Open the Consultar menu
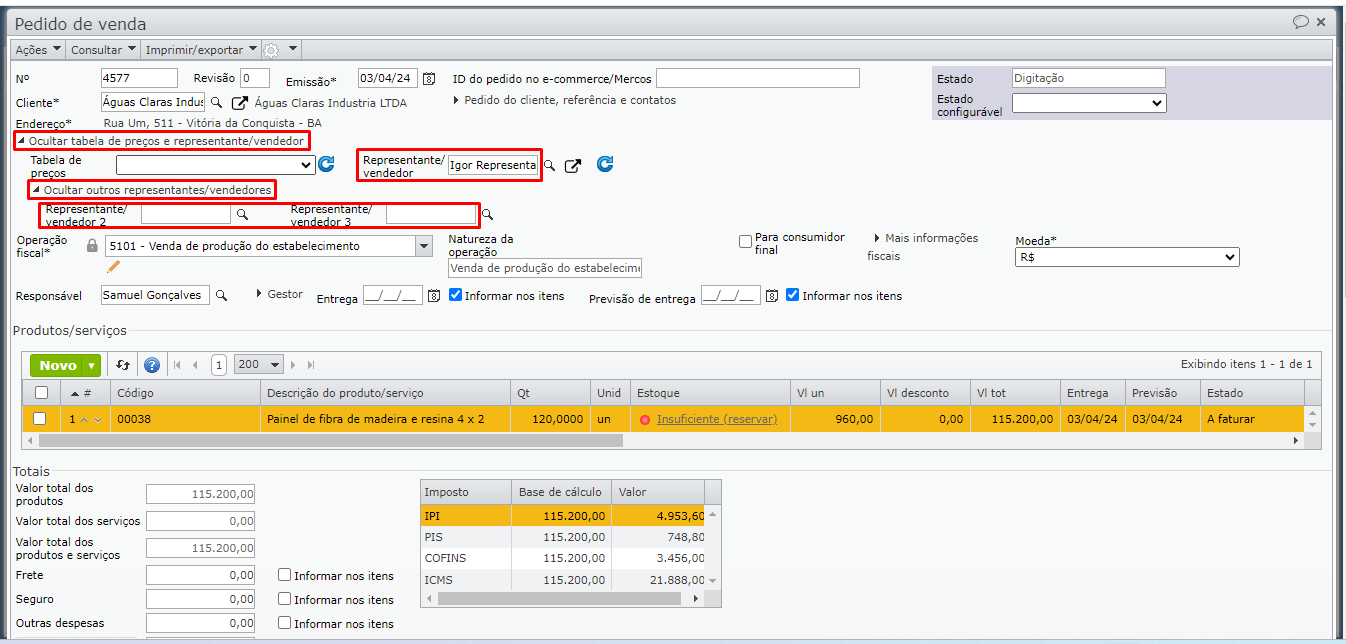 [104, 50]
